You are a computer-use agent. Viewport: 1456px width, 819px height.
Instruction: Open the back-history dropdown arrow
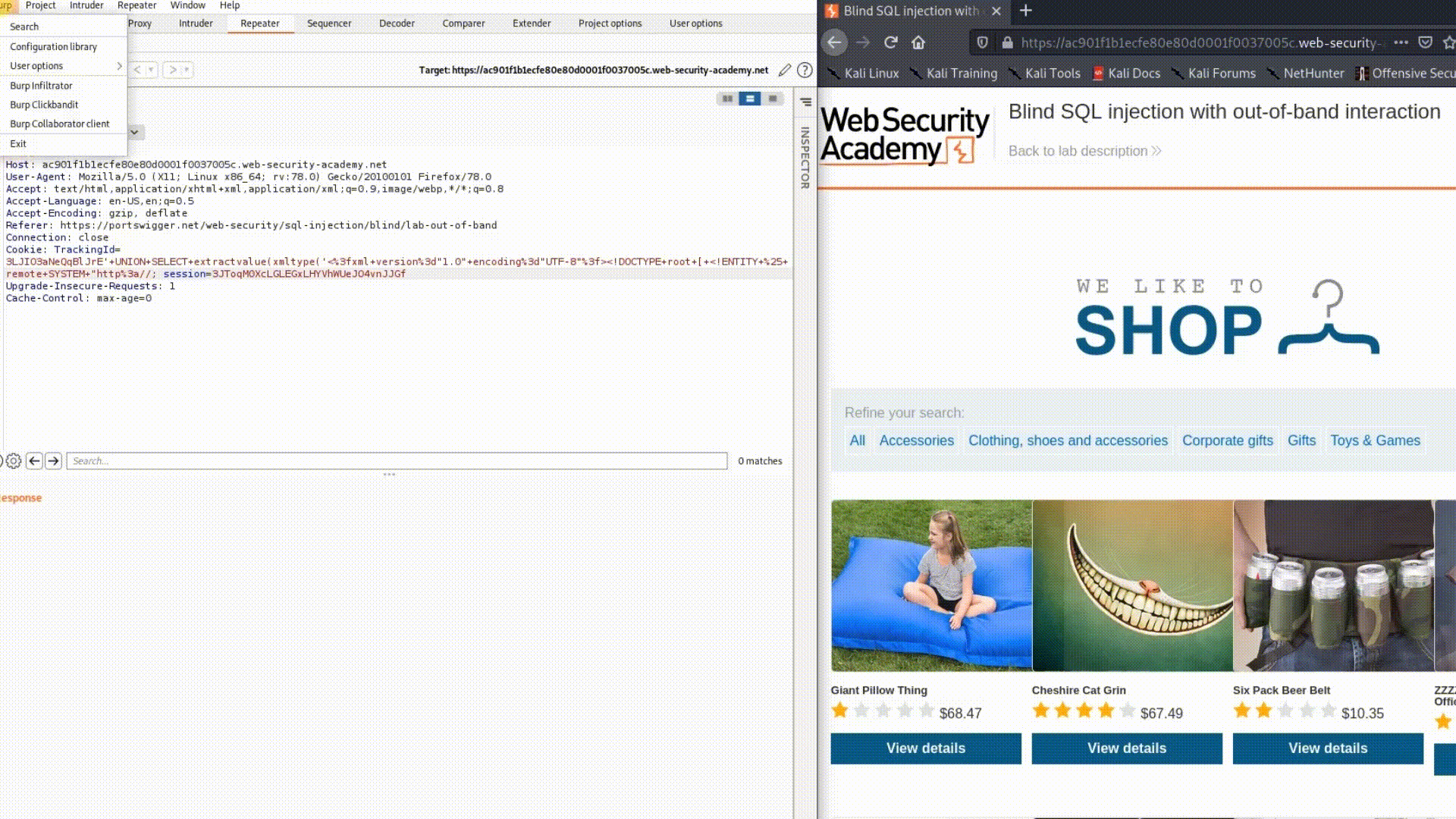pyautogui.click(x=151, y=70)
